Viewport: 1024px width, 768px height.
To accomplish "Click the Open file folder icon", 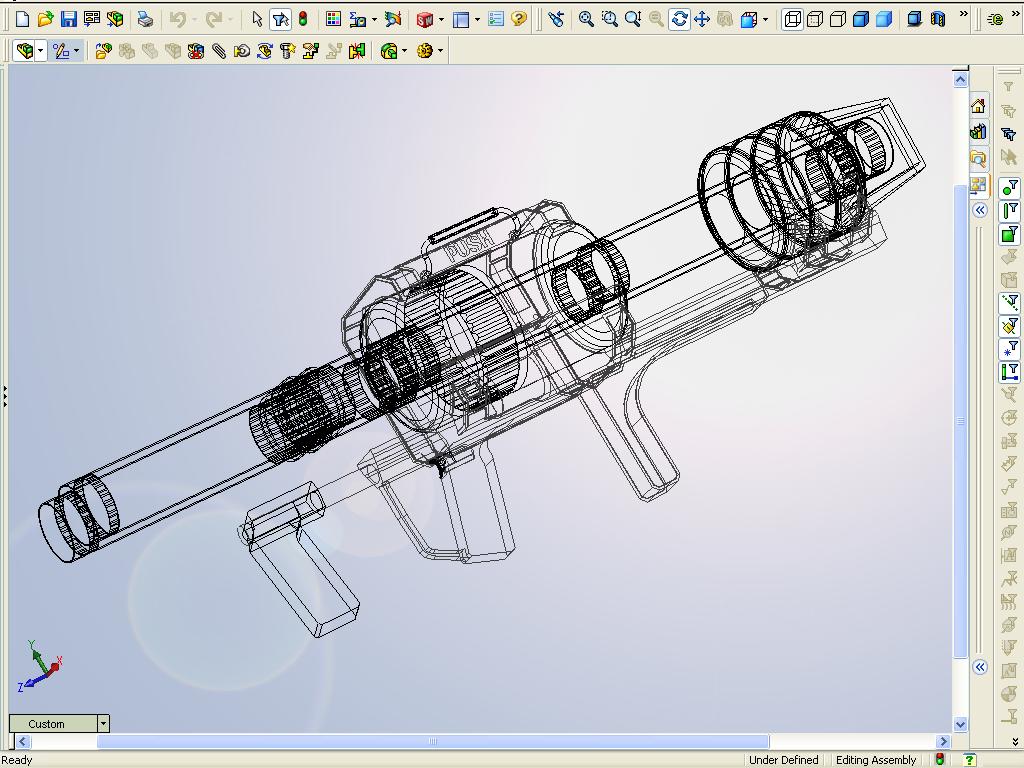I will [x=45, y=19].
